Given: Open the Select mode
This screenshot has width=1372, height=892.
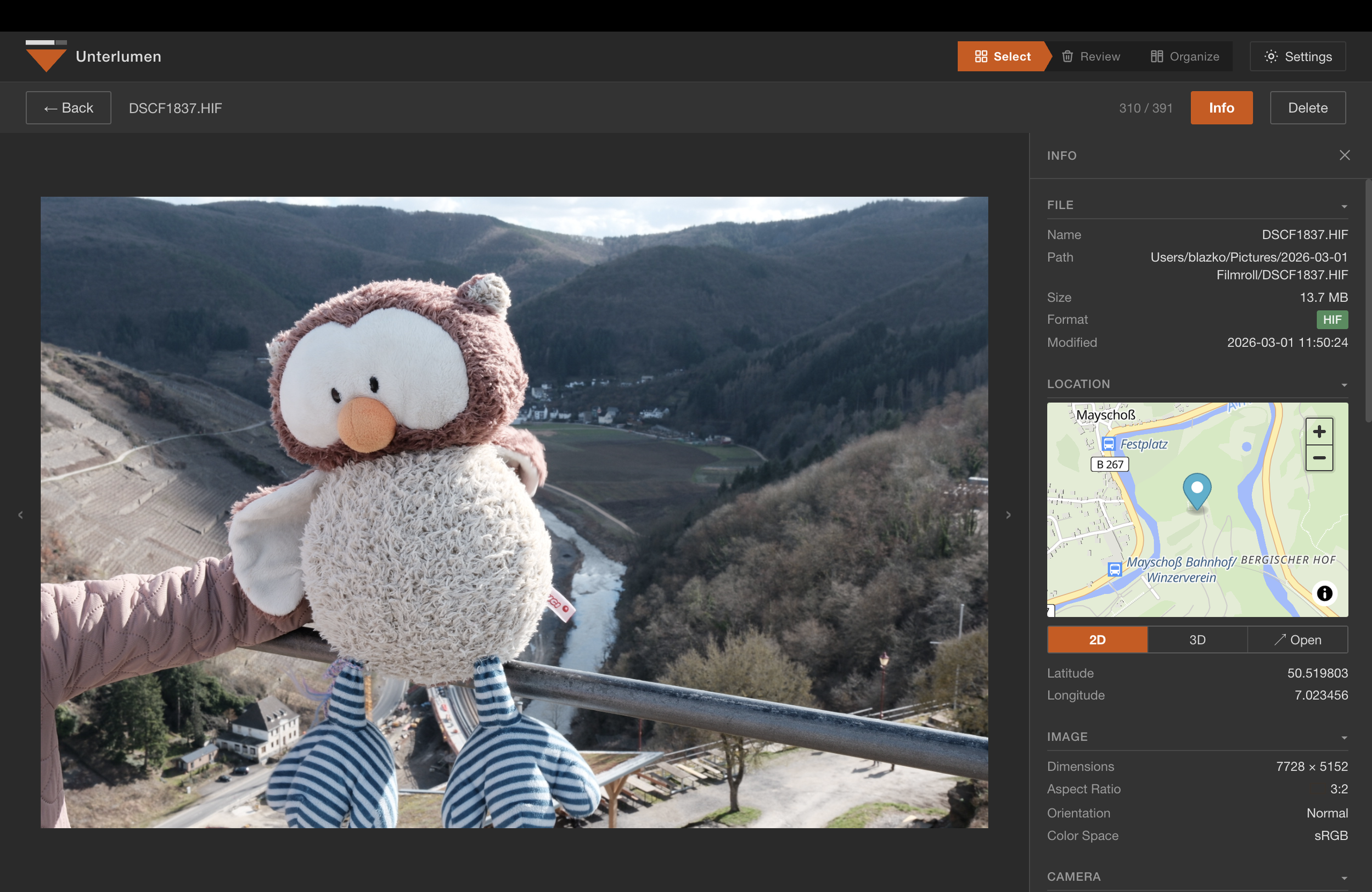Looking at the screenshot, I should 1004,56.
